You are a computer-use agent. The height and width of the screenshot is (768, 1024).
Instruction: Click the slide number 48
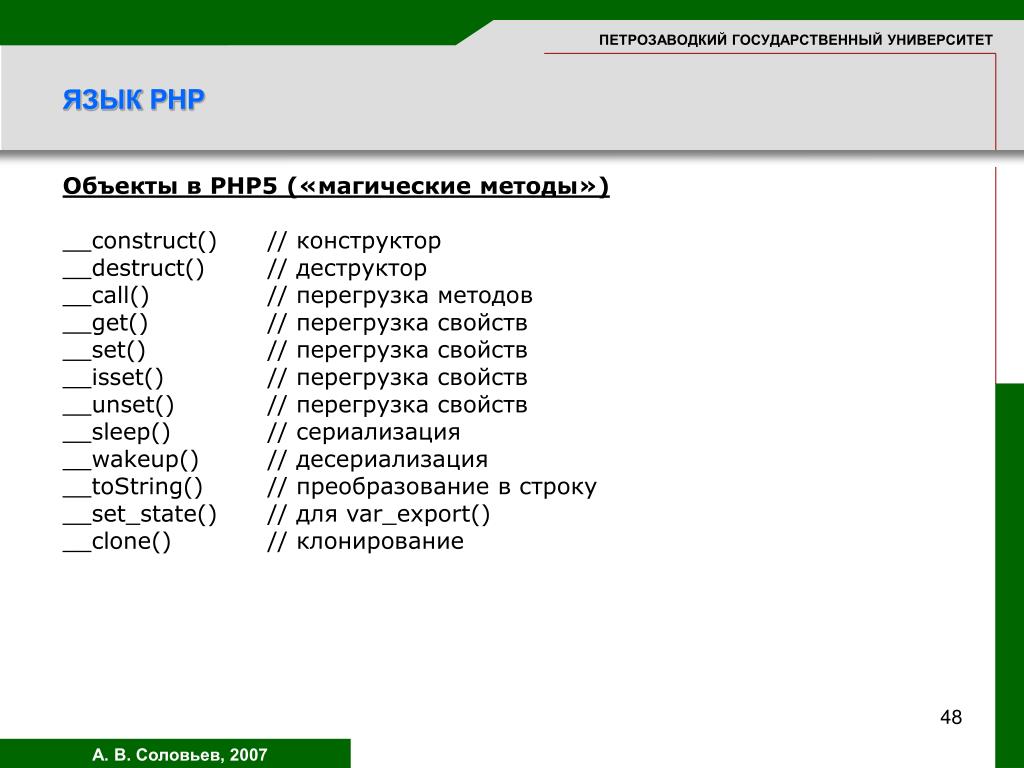951,717
